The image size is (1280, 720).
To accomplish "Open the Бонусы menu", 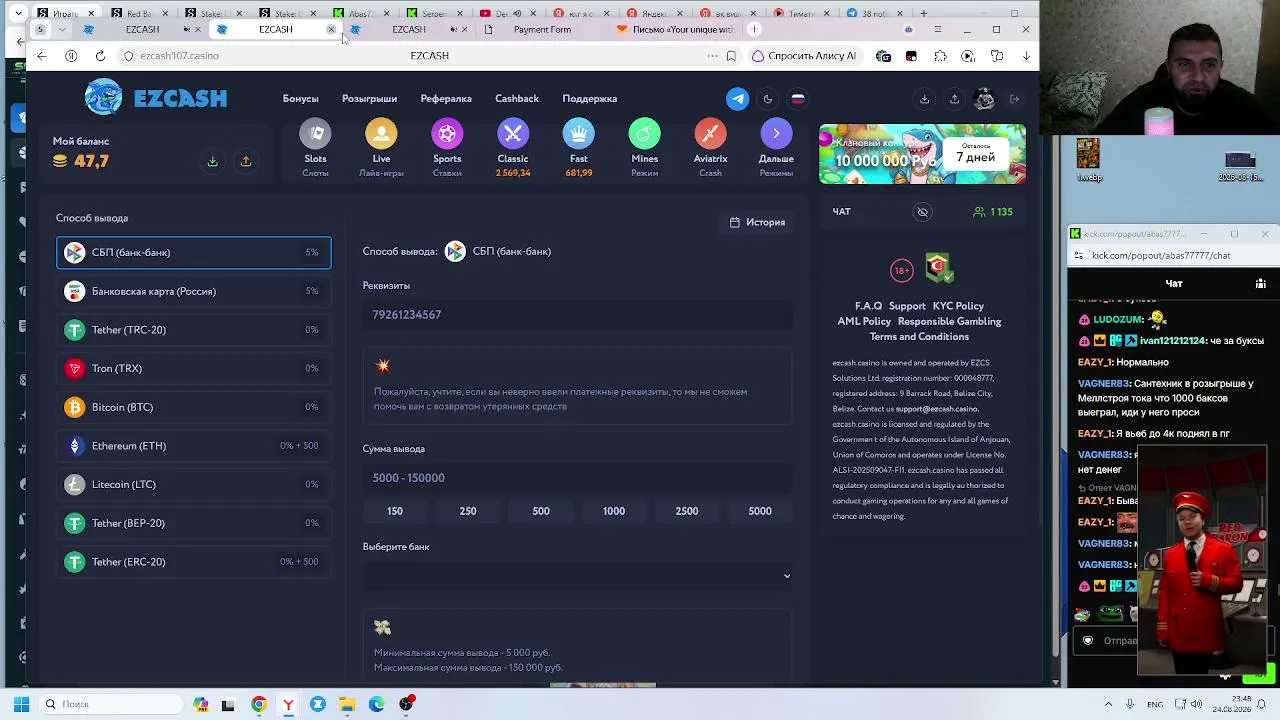I will coord(300,99).
